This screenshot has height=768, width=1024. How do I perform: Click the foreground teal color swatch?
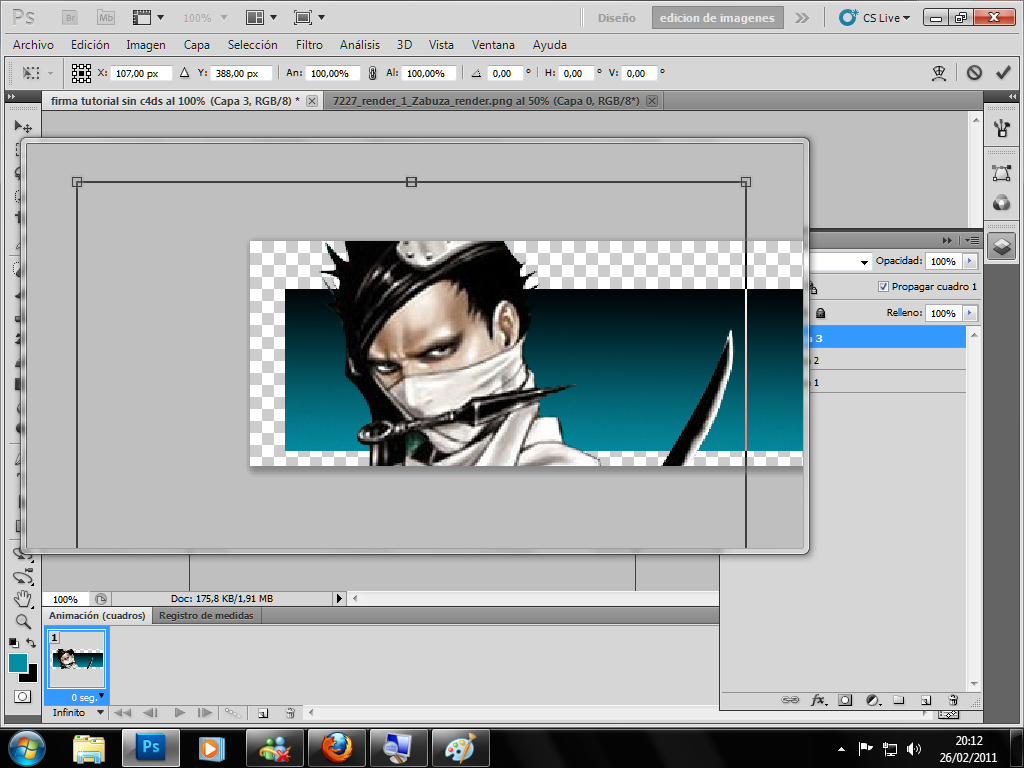coord(17,663)
